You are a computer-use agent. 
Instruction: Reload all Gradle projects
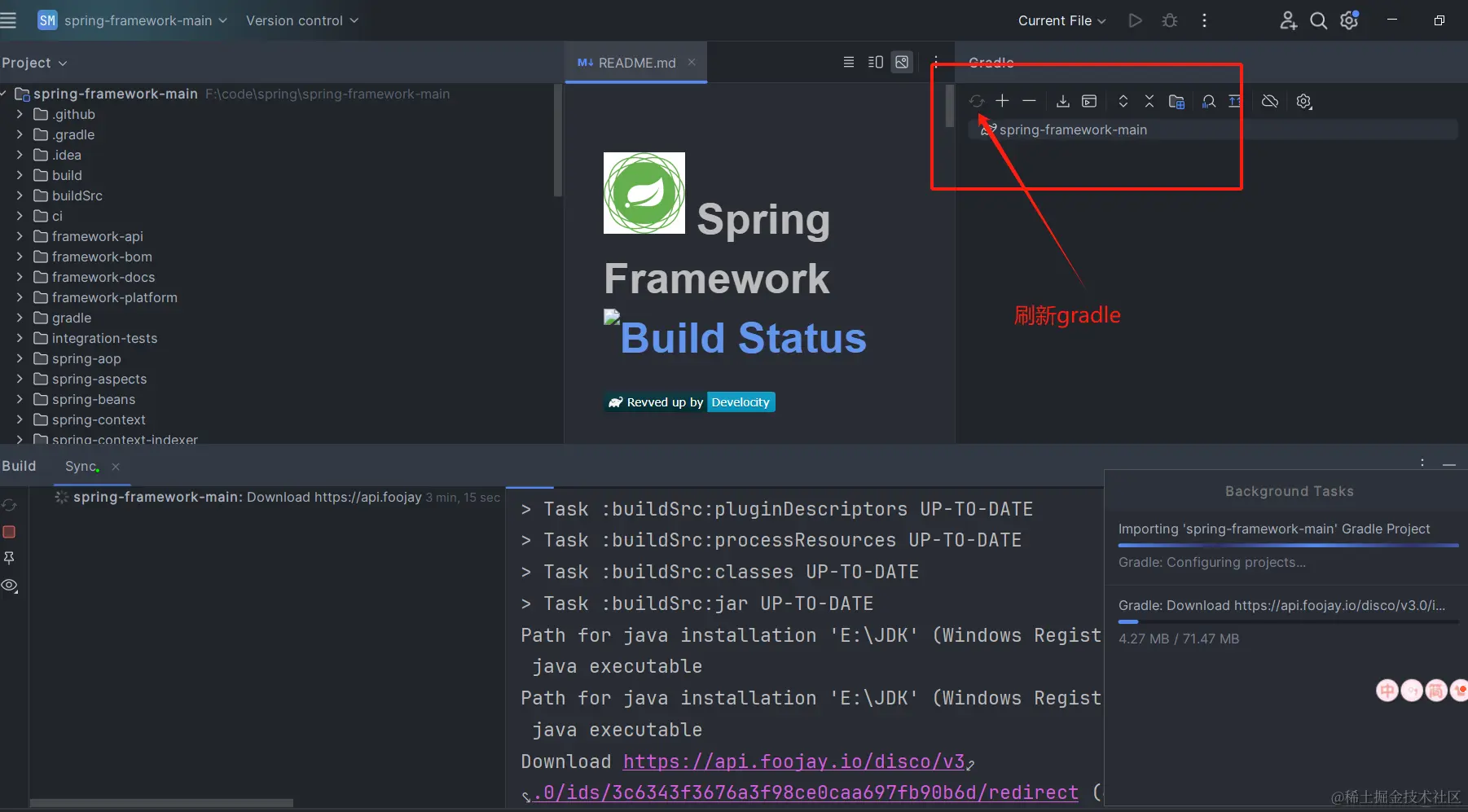pyautogui.click(x=977, y=101)
